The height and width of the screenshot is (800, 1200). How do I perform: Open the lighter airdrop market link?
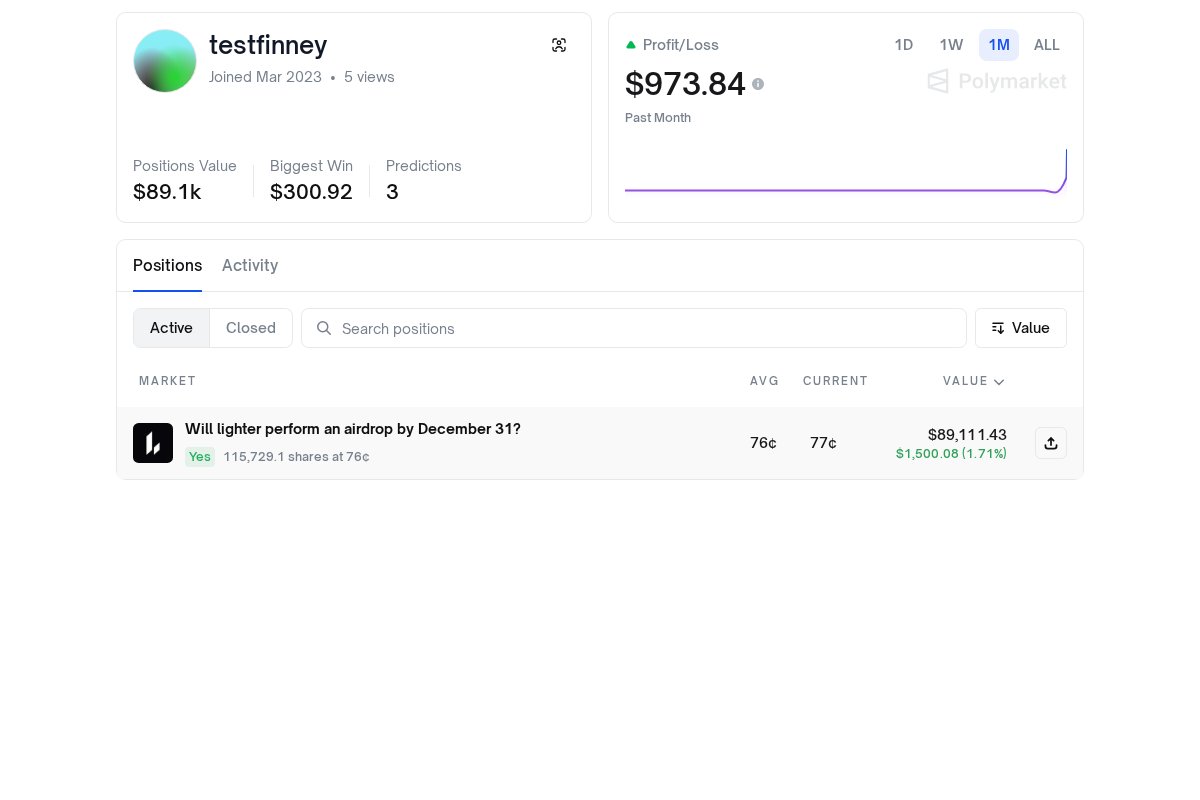coord(352,429)
